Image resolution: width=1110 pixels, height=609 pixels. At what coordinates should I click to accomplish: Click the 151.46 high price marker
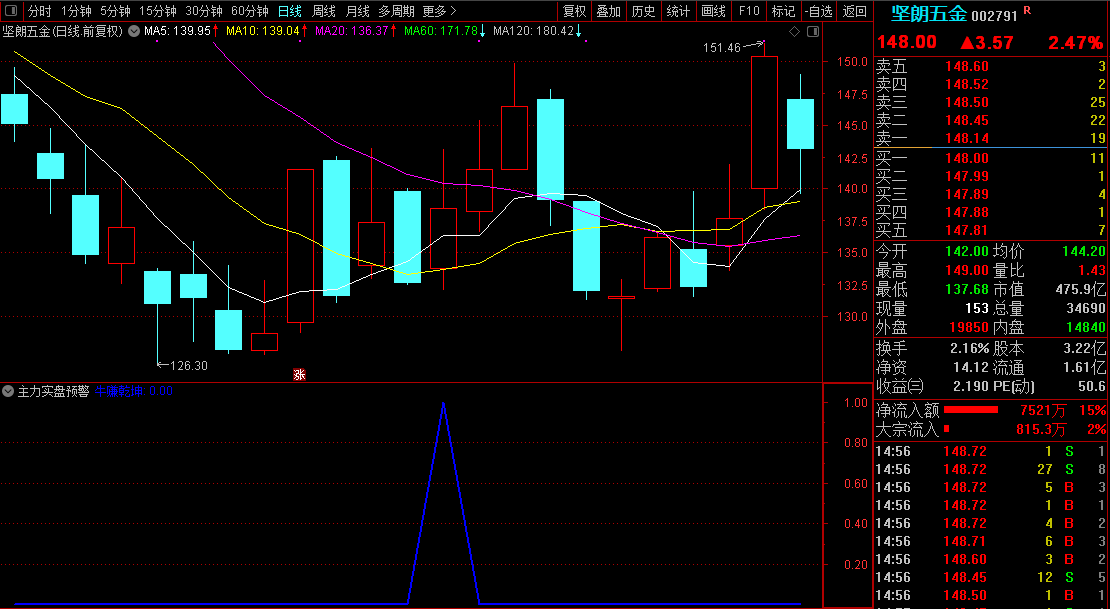click(x=721, y=47)
